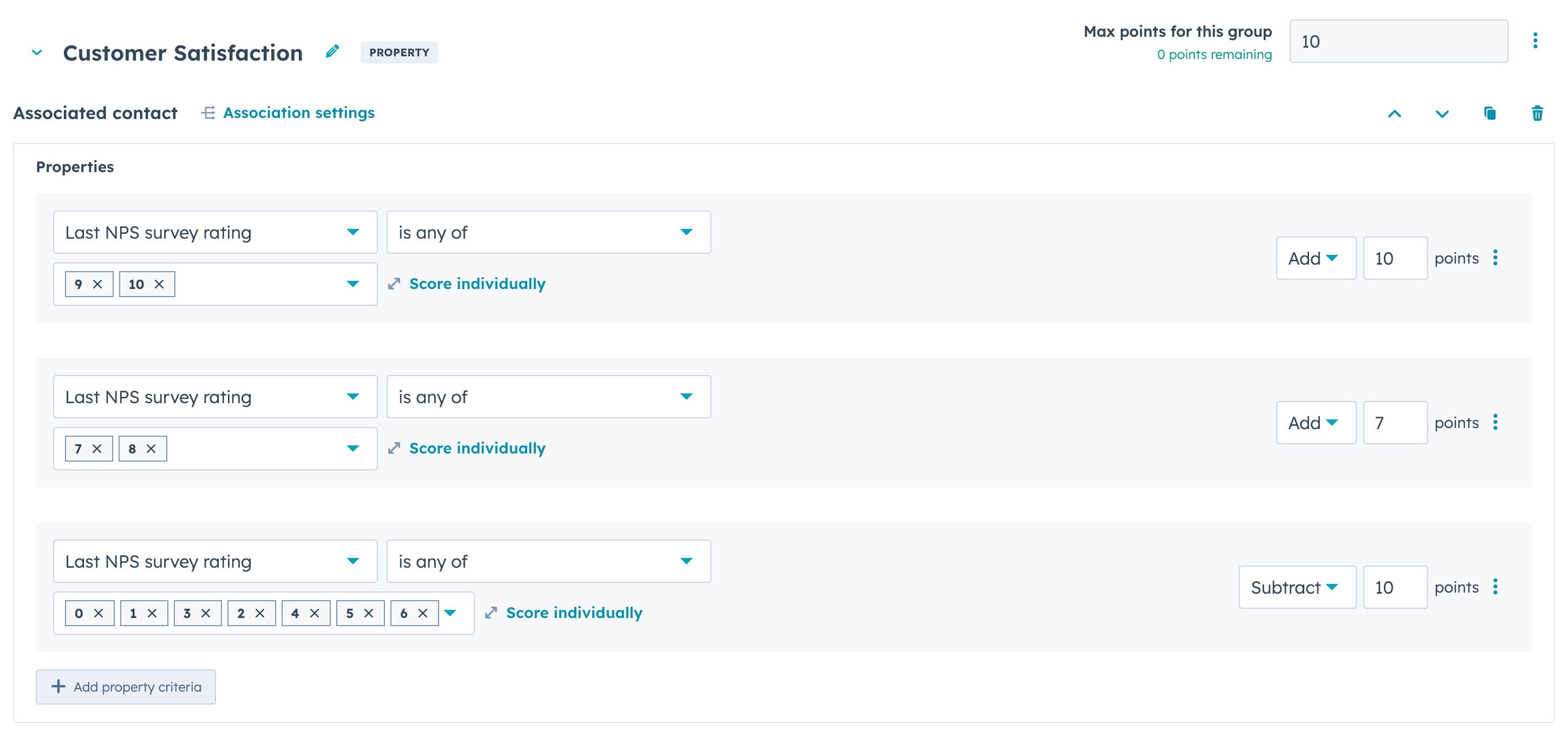Score individually for the 9, 10 rule
This screenshot has width=1568, height=736.
pos(467,284)
